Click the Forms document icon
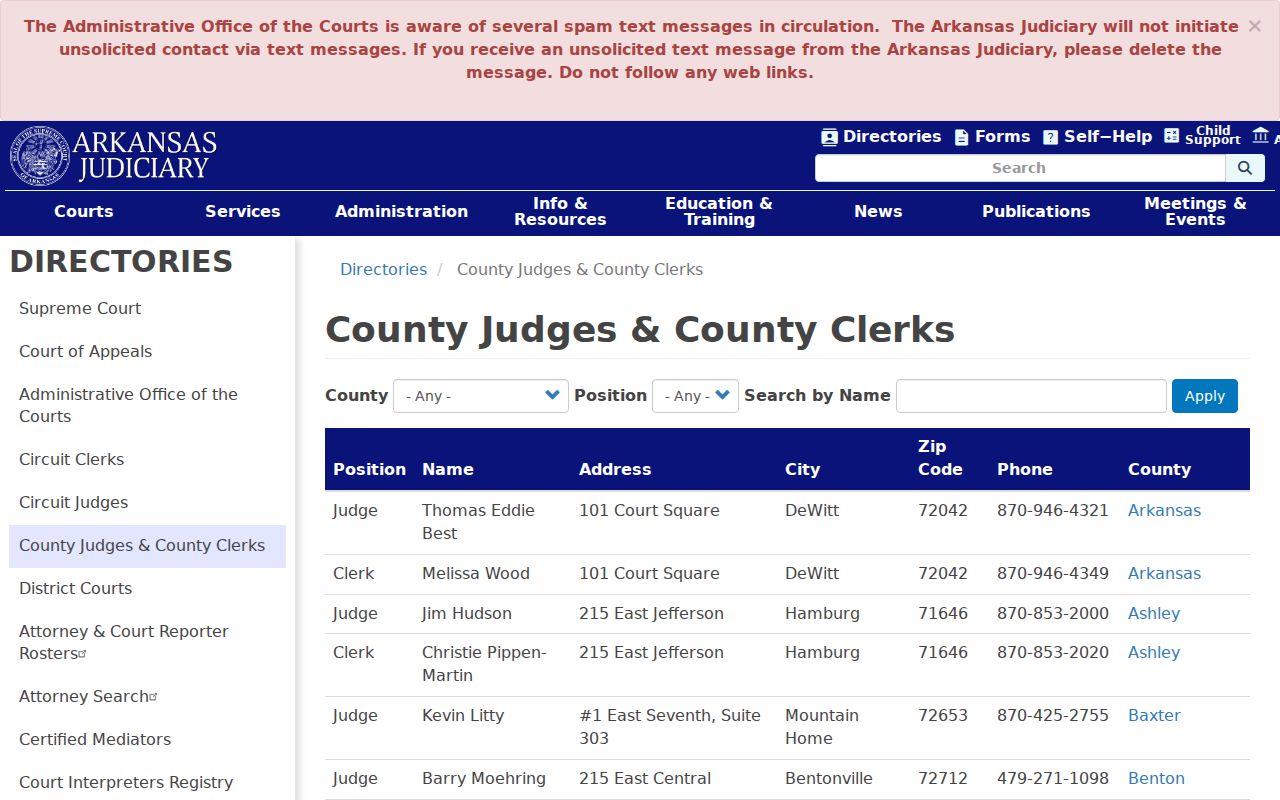This screenshot has width=1280, height=800. pyautogui.click(x=961, y=137)
